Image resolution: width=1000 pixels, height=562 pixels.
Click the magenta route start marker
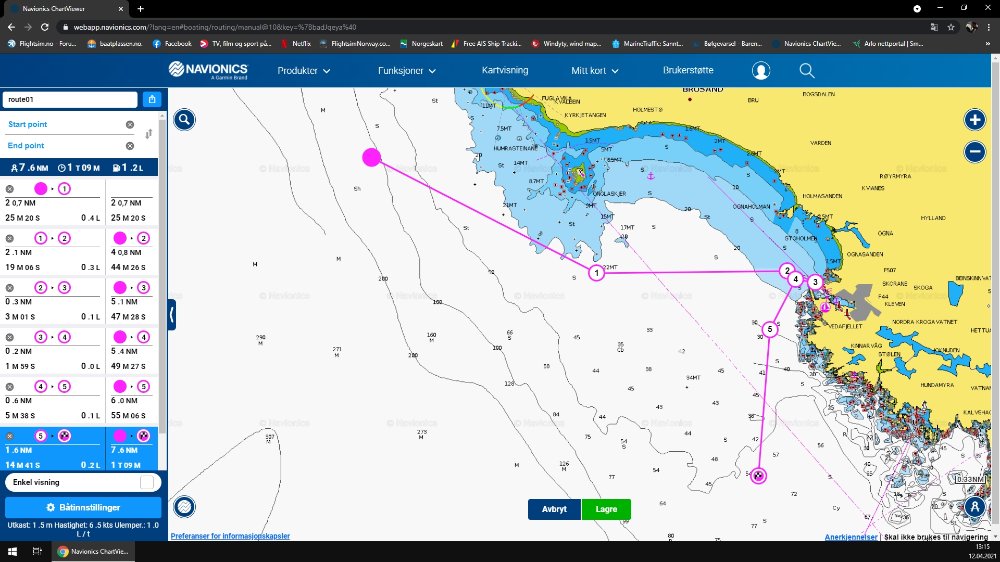tap(372, 157)
